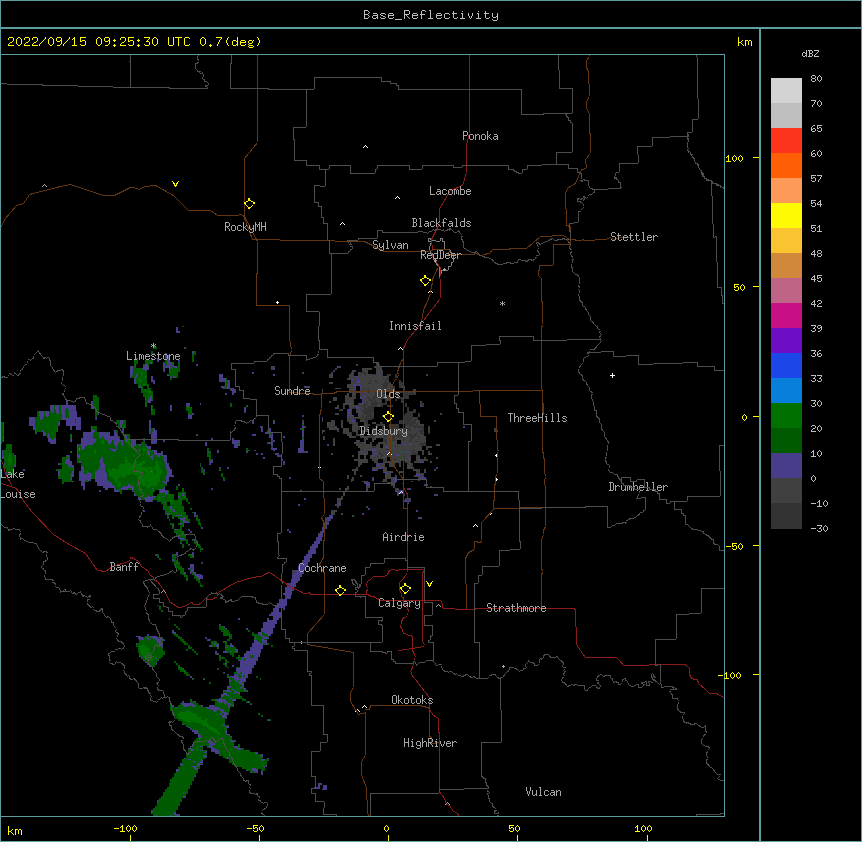Image resolution: width=862 pixels, height=842 pixels.
Task: Pick the slate blue swatch below legend 10
Action: [786, 466]
